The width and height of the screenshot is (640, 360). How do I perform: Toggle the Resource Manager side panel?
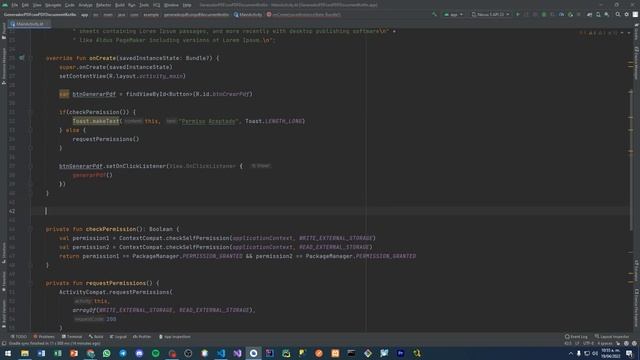4,66
